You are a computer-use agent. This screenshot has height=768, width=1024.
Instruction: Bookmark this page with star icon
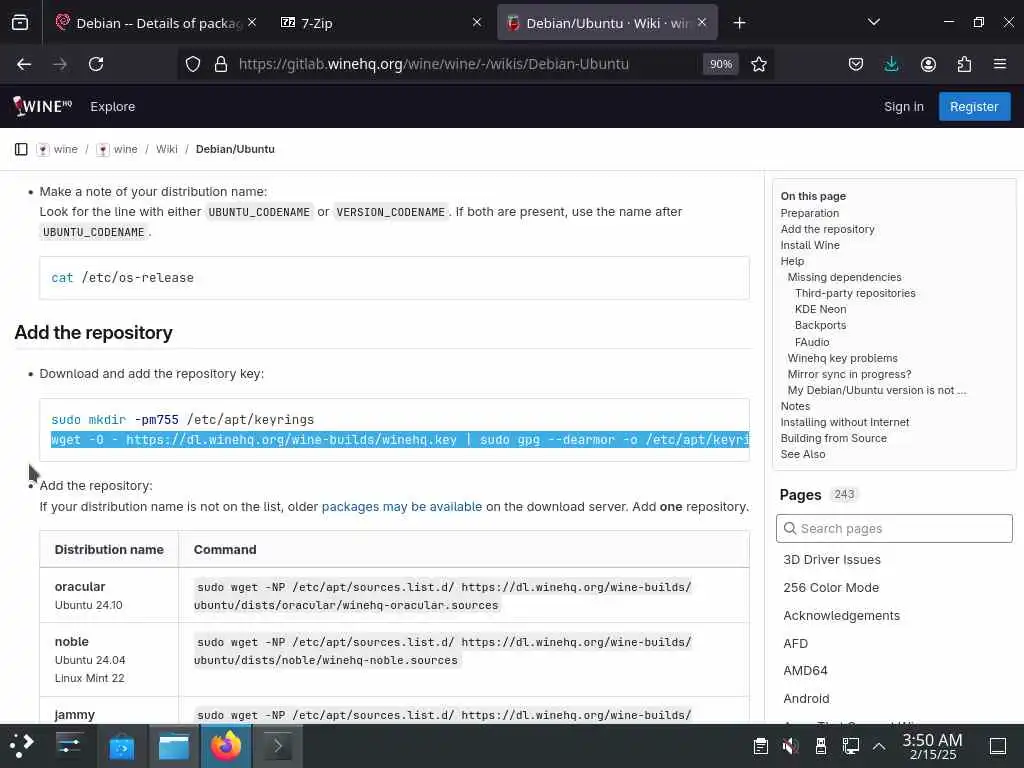pyautogui.click(x=758, y=64)
